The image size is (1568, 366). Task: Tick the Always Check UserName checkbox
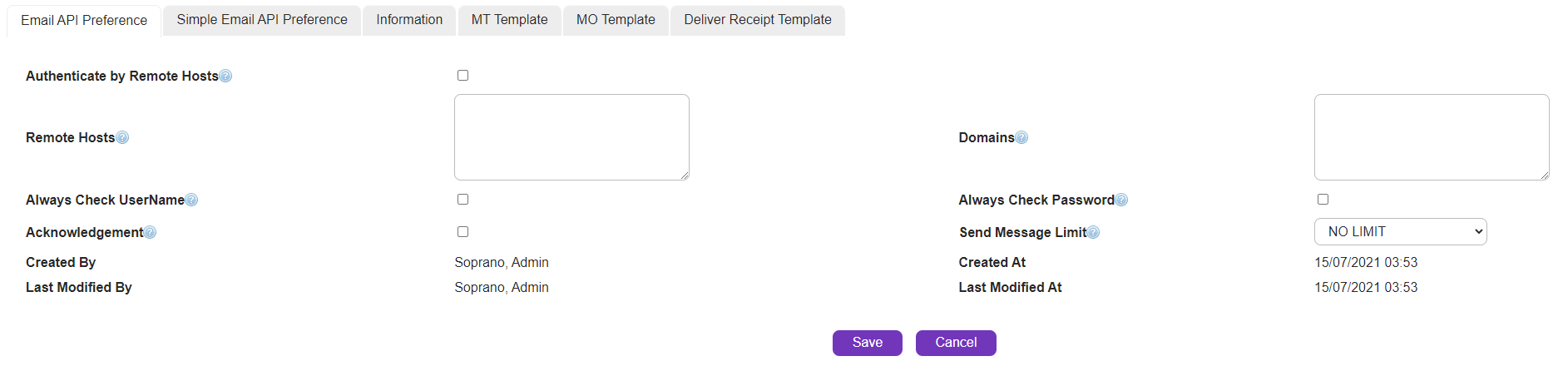coord(463,200)
